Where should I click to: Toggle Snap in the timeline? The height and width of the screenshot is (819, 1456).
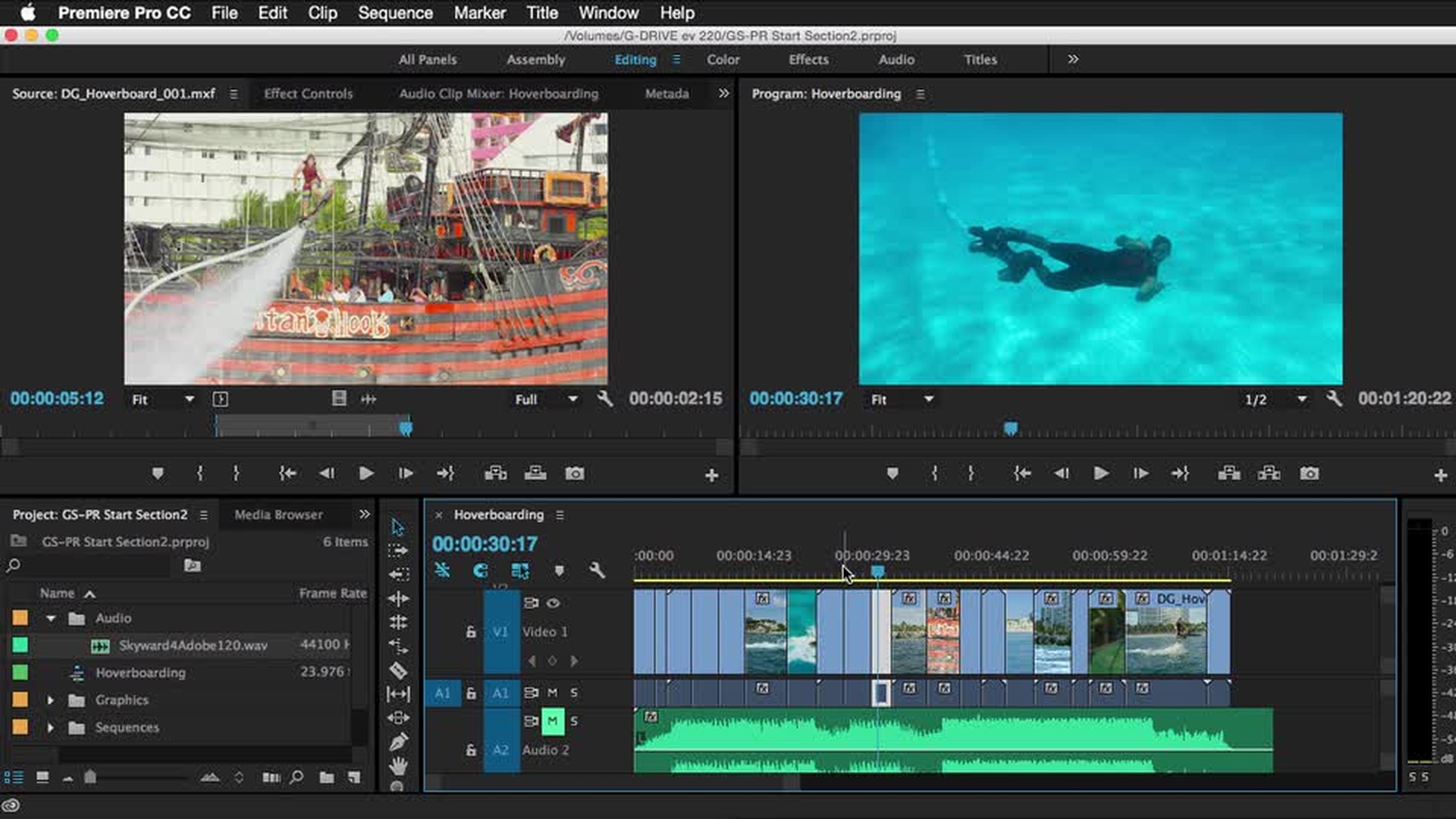[x=480, y=570]
